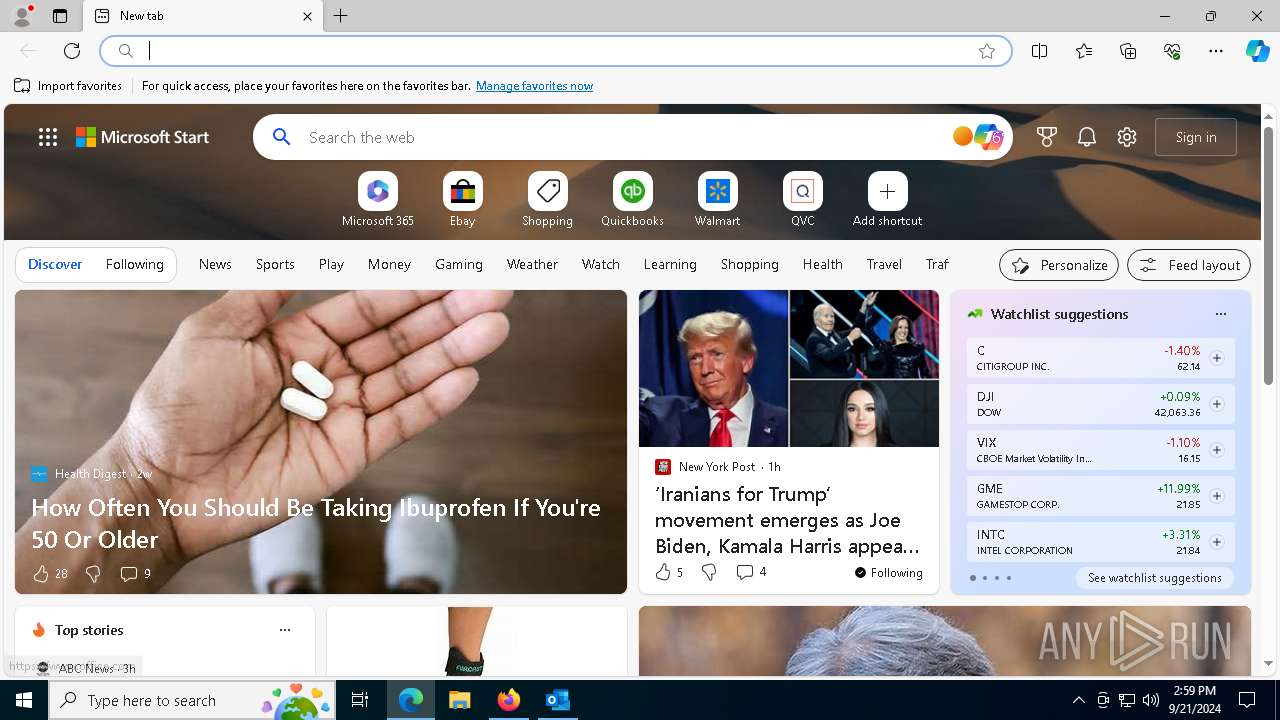Select the Sports tab
This screenshot has height=720, width=1280.
(x=275, y=264)
